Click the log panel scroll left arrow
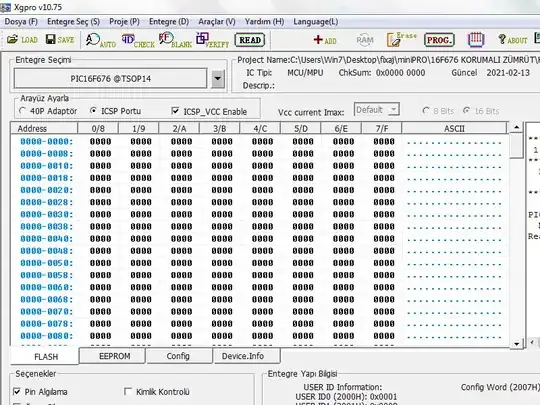The height and width of the screenshot is (405, 540). click(532, 342)
